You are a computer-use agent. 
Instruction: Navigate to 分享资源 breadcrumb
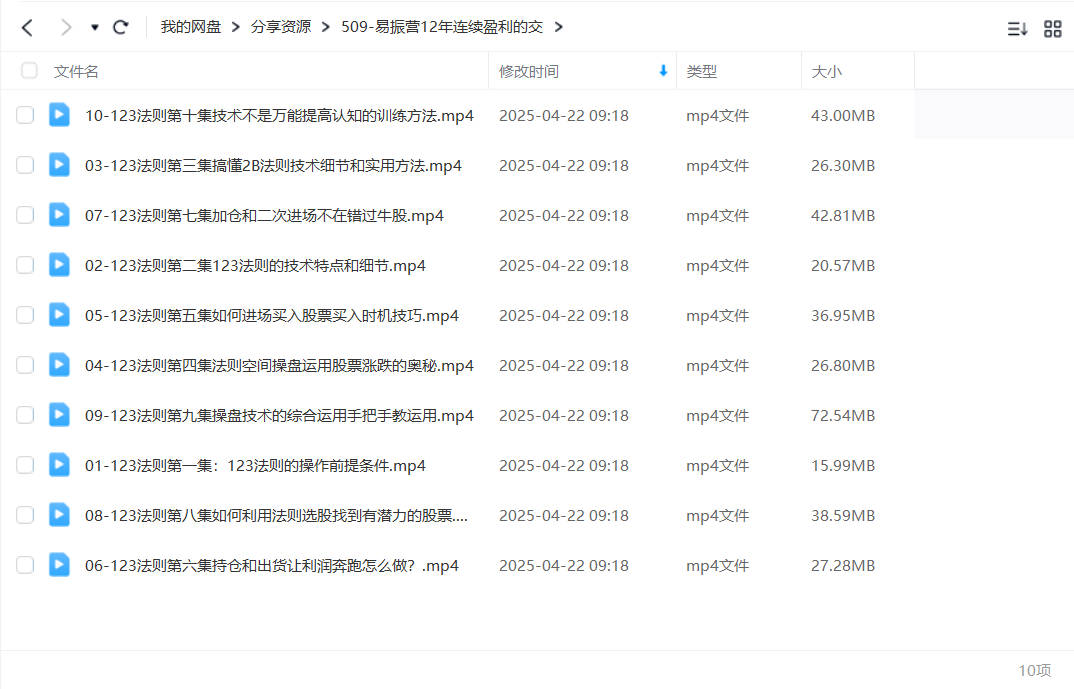click(281, 27)
